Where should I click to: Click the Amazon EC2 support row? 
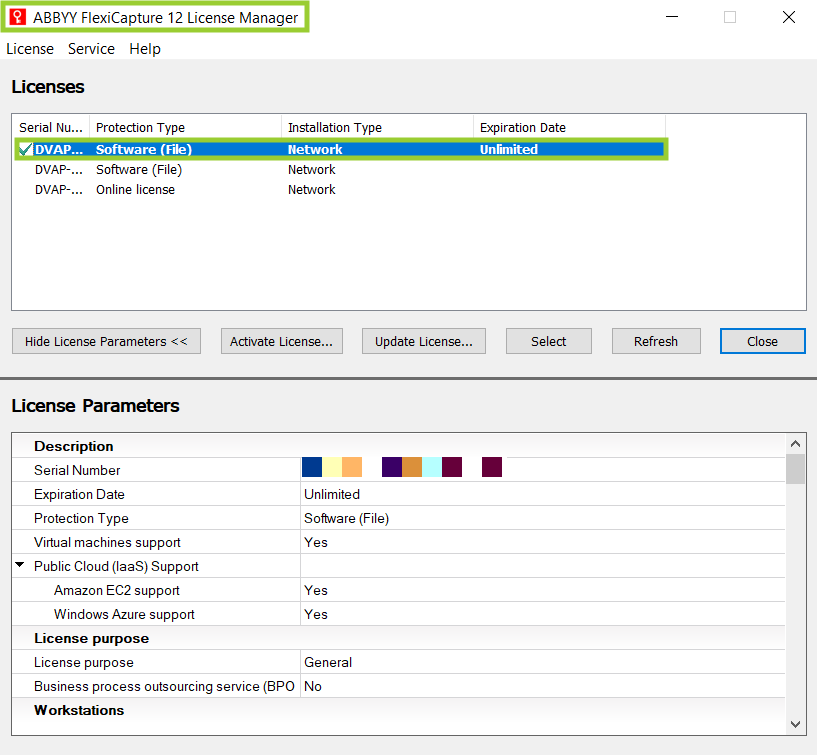tap(399, 590)
